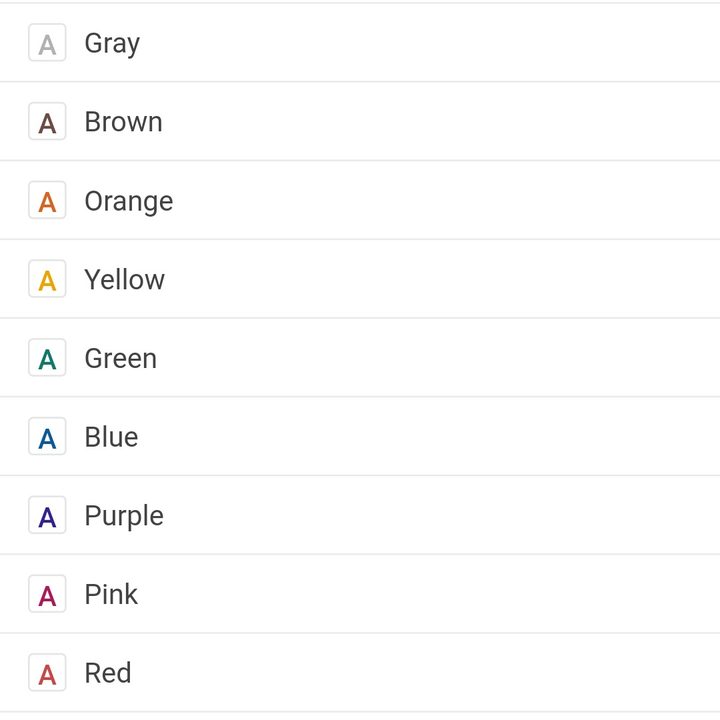Click the pink letter A icon
The image size is (720, 720).
(47, 594)
